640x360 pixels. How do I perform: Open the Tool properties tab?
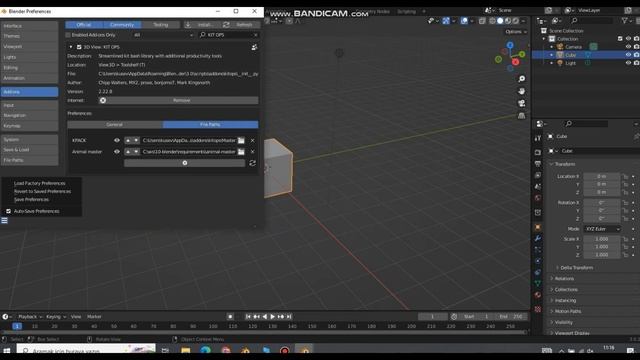(x=538, y=138)
